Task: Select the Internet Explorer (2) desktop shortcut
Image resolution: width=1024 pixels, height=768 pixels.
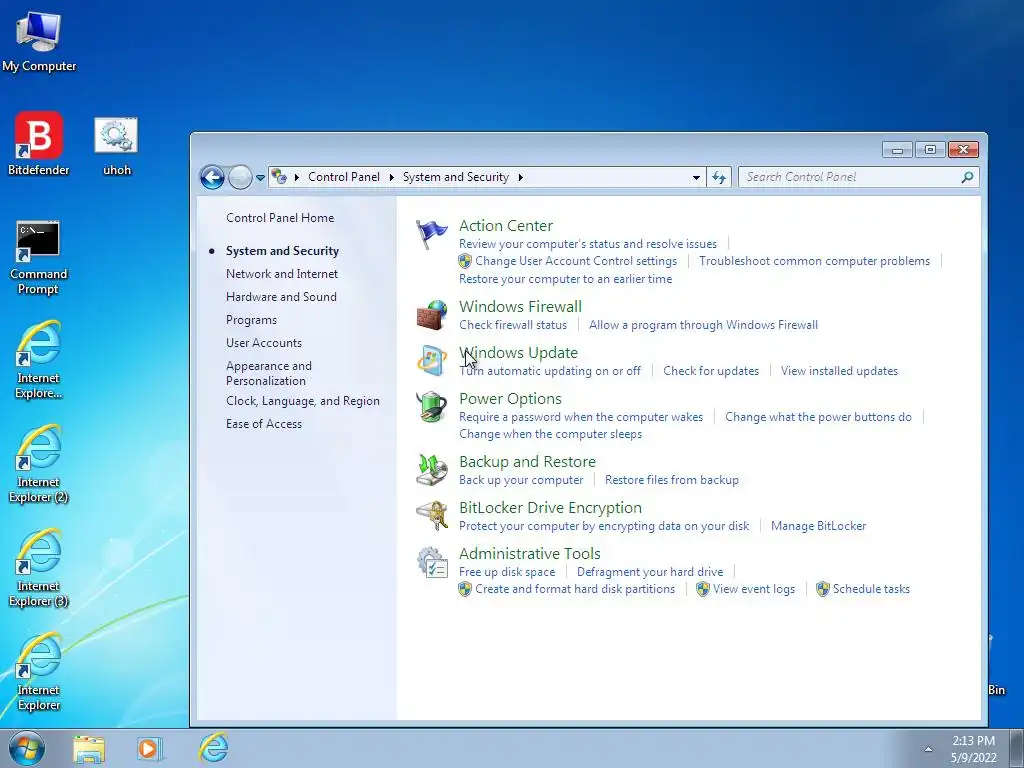Action: click(39, 464)
